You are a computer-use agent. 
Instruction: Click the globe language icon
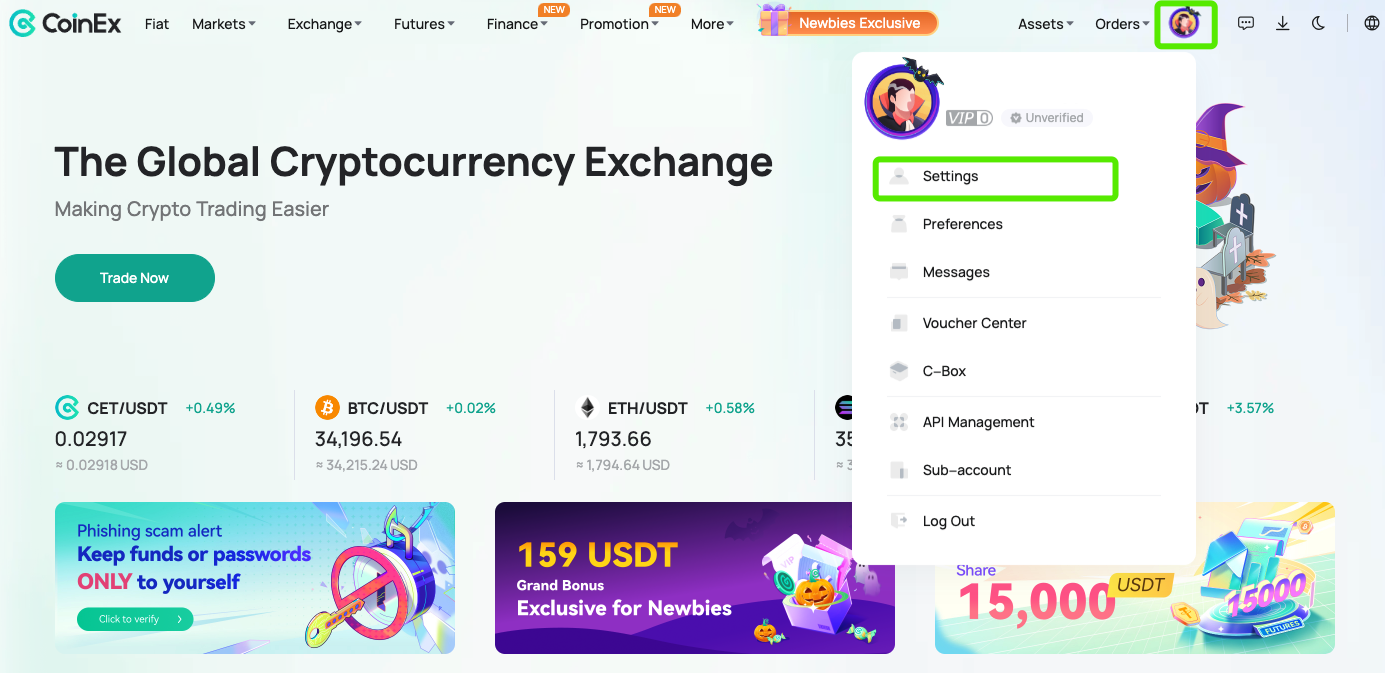[x=1371, y=24]
